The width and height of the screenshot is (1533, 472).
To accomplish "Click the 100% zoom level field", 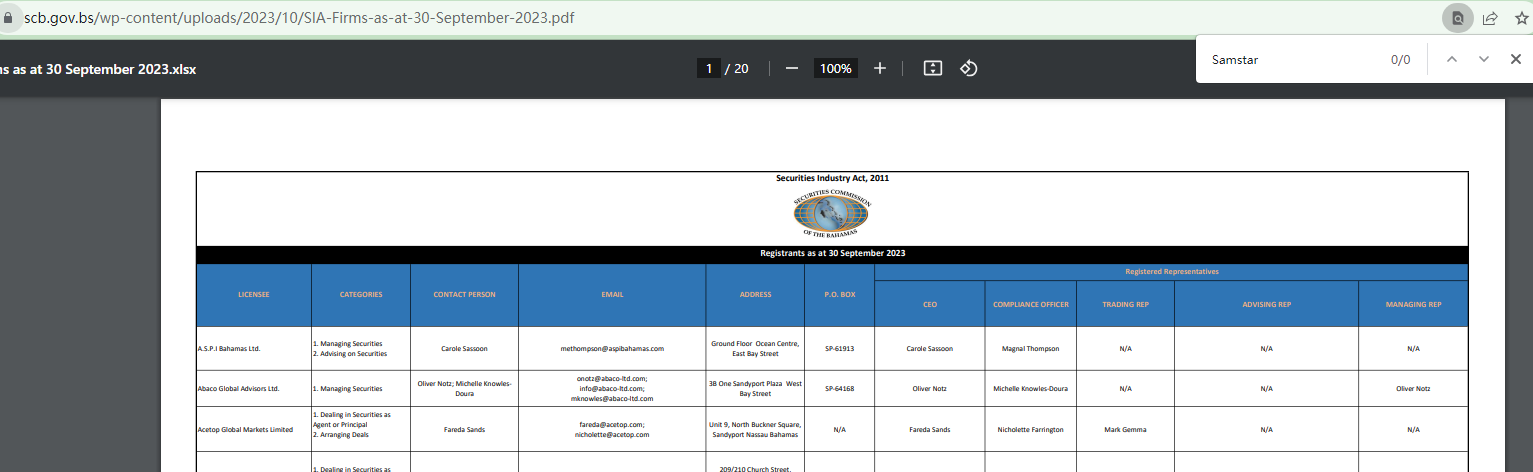I will [835, 68].
